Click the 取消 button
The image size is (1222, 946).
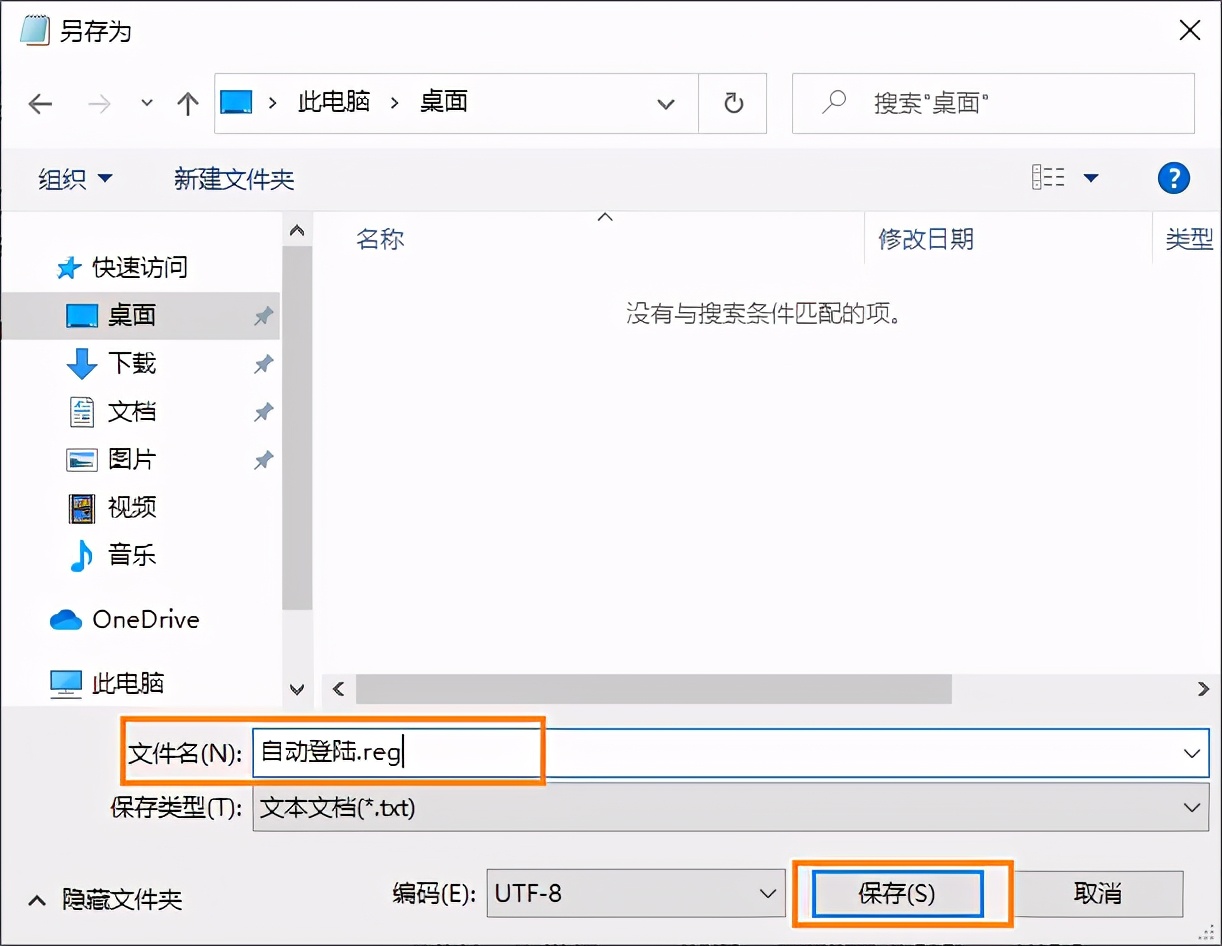pos(1099,893)
